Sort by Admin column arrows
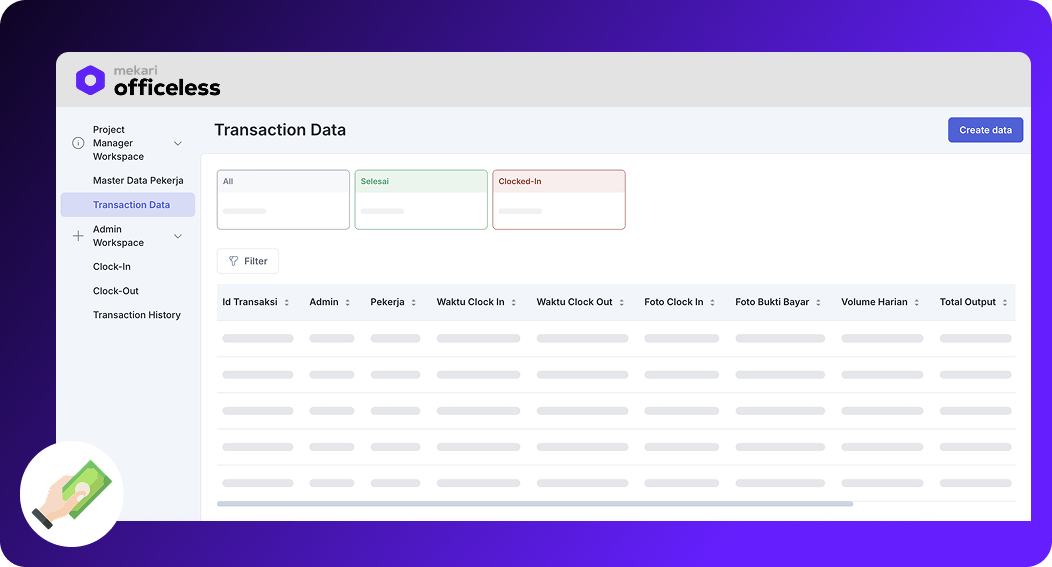Image resolution: width=1052 pixels, height=567 pixels. click(x=348, y=303)
